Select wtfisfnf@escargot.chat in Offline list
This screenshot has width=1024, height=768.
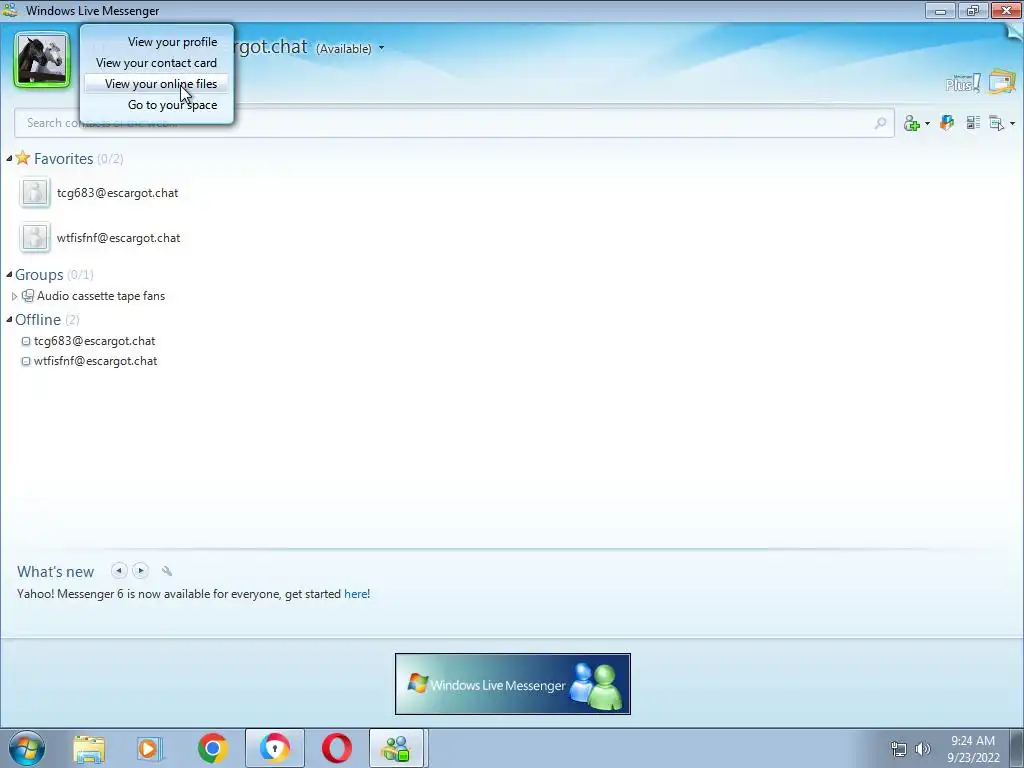click(x=95, y=361)
